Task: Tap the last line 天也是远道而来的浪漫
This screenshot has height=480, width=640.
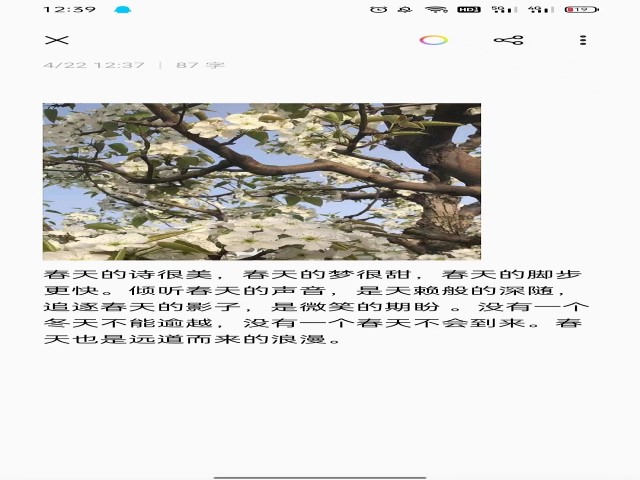Action: click(x=192, y=339)
